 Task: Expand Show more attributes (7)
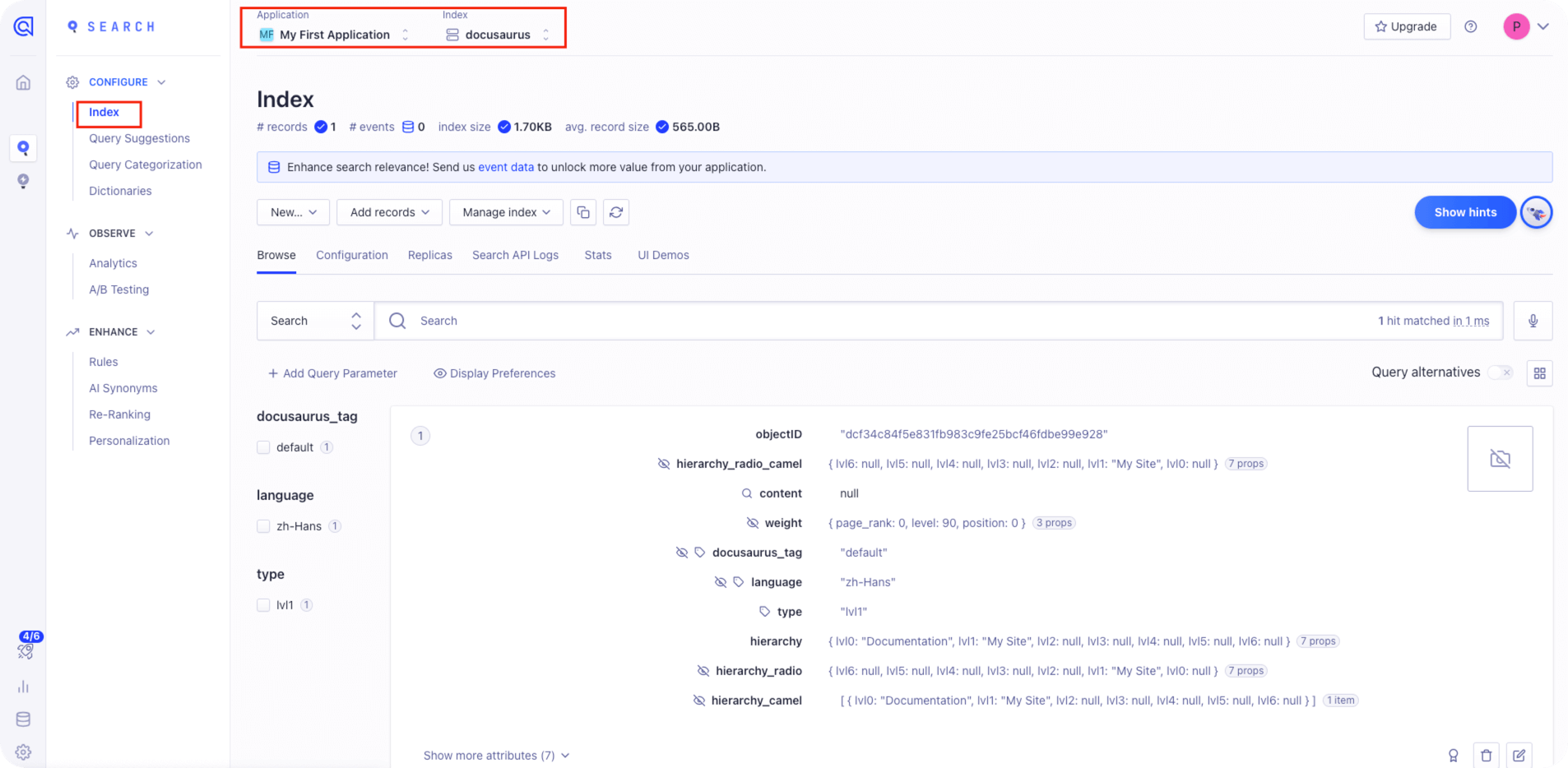point(496,756)
